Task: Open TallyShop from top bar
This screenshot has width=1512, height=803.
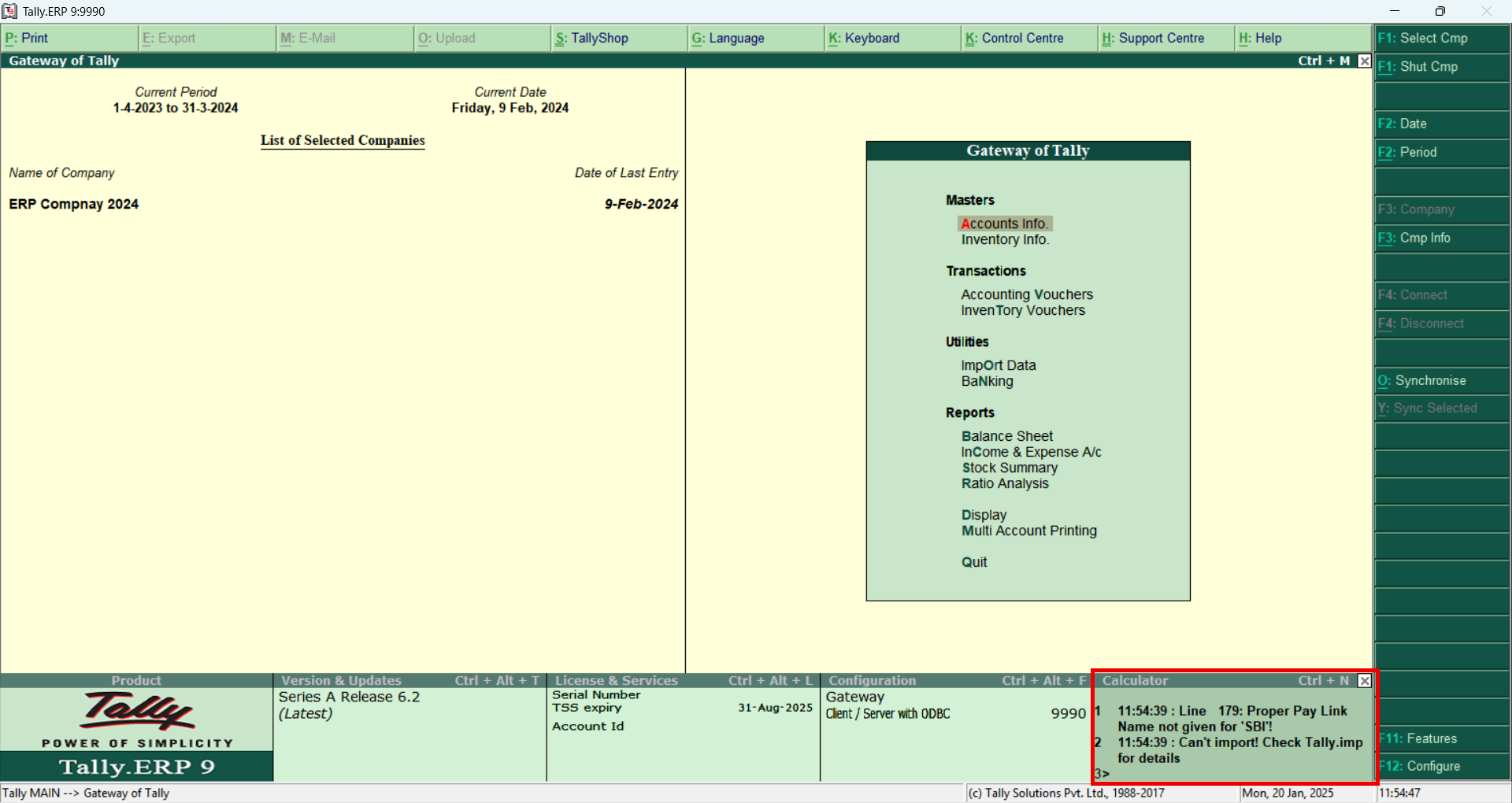Action: click(x=619, y=38)
